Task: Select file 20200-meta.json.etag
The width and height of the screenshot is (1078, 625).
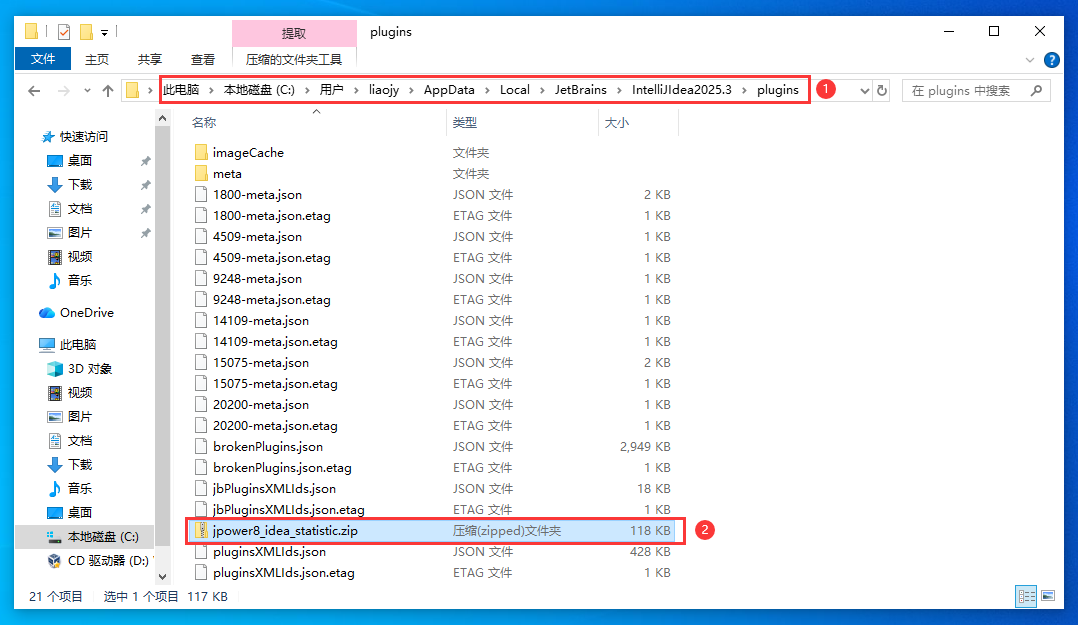Action: click(x=275, y=426)
